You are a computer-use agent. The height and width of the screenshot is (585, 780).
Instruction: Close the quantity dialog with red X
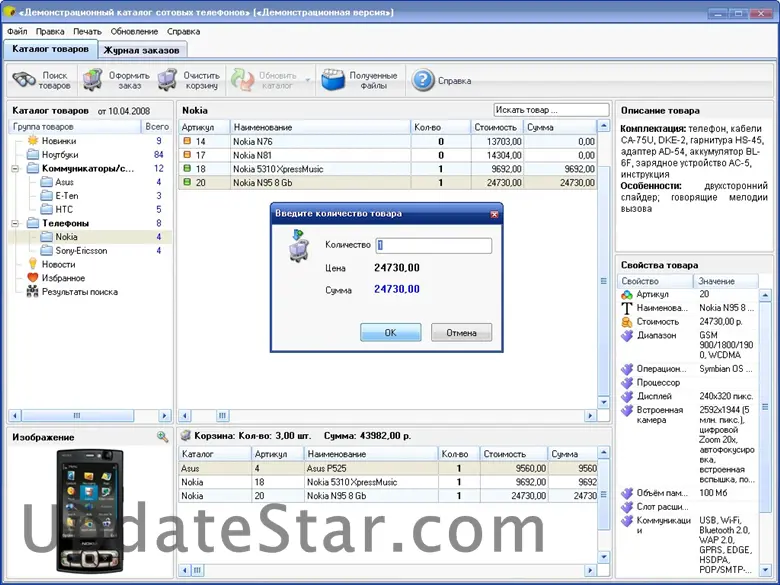[x=494, y=214]
